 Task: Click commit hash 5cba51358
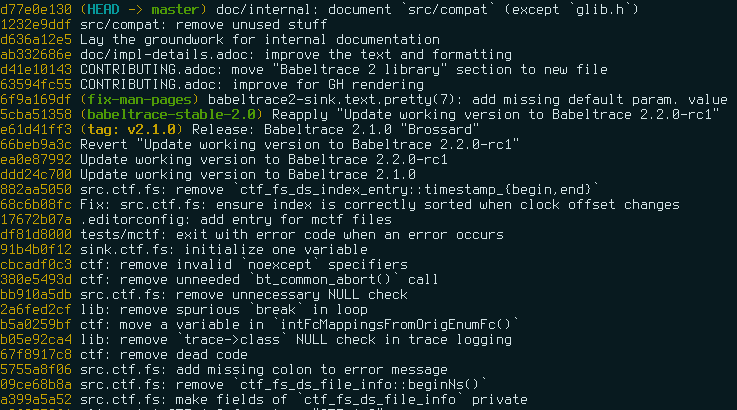click(x=36, y=115)
